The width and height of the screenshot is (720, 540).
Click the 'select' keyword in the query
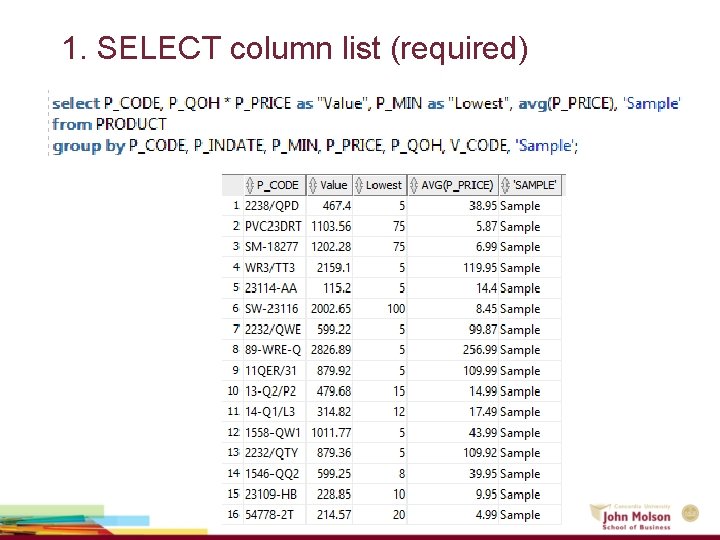(x=76, y=103)
